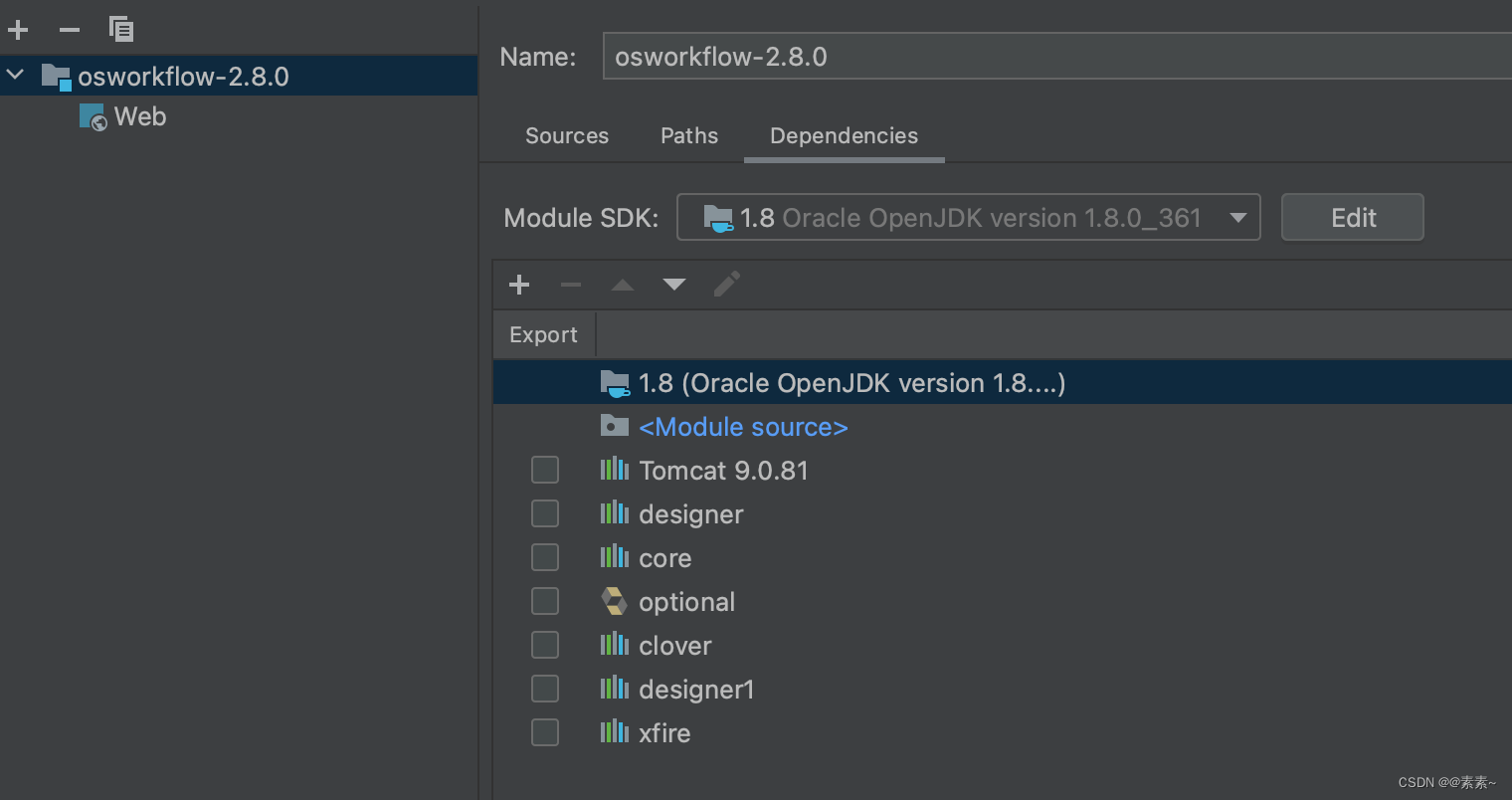Click the Web facet icon

pos(92,116)
